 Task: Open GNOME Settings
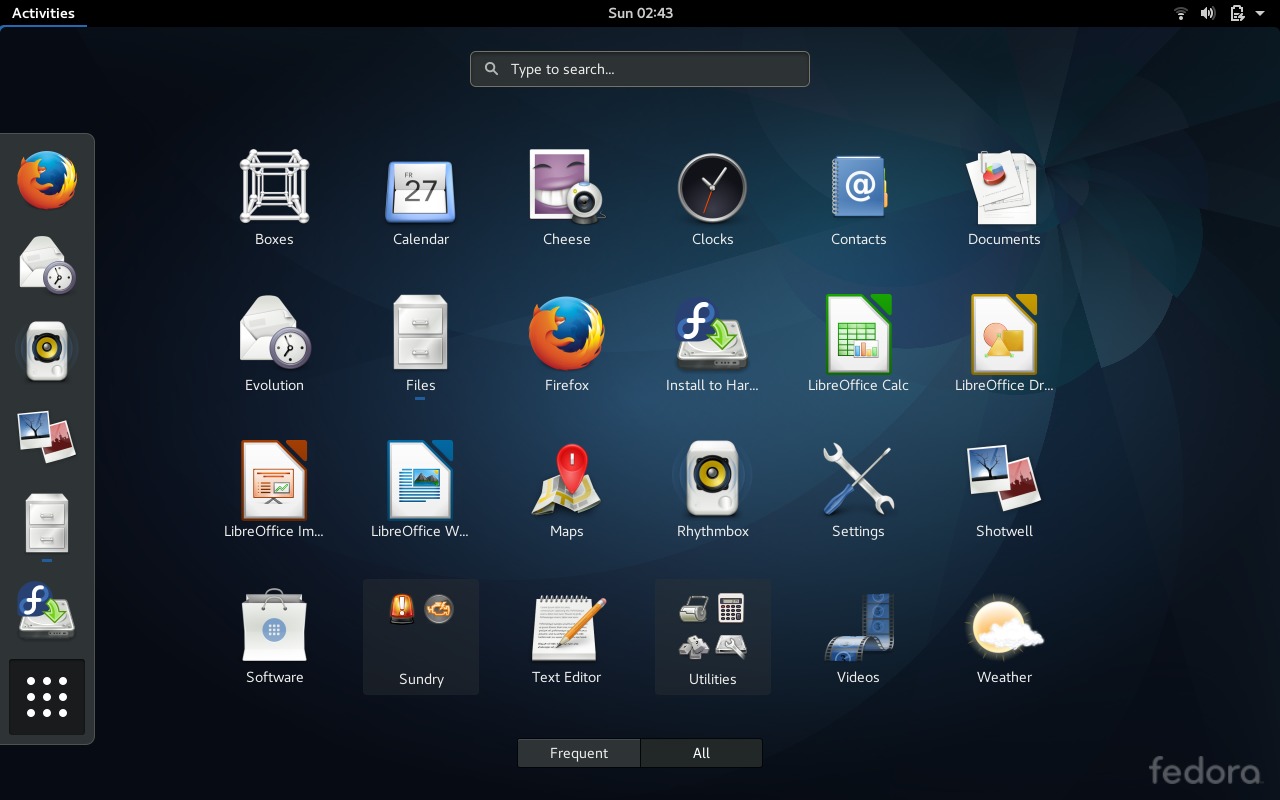point(858,478)
